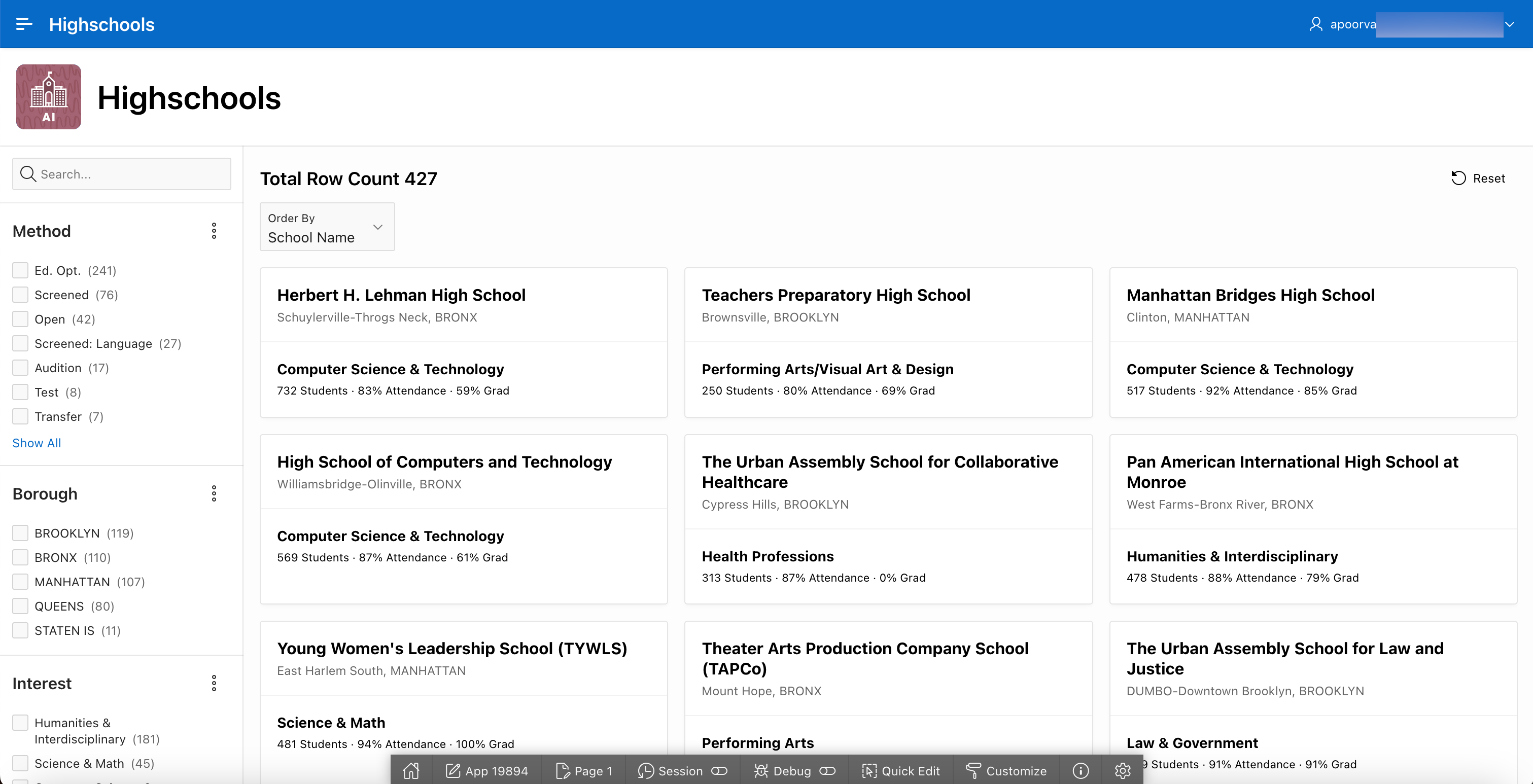Expand the user account dropdown chevron
This screenshot has width=1533, height=784.
tap(1509, 24)
